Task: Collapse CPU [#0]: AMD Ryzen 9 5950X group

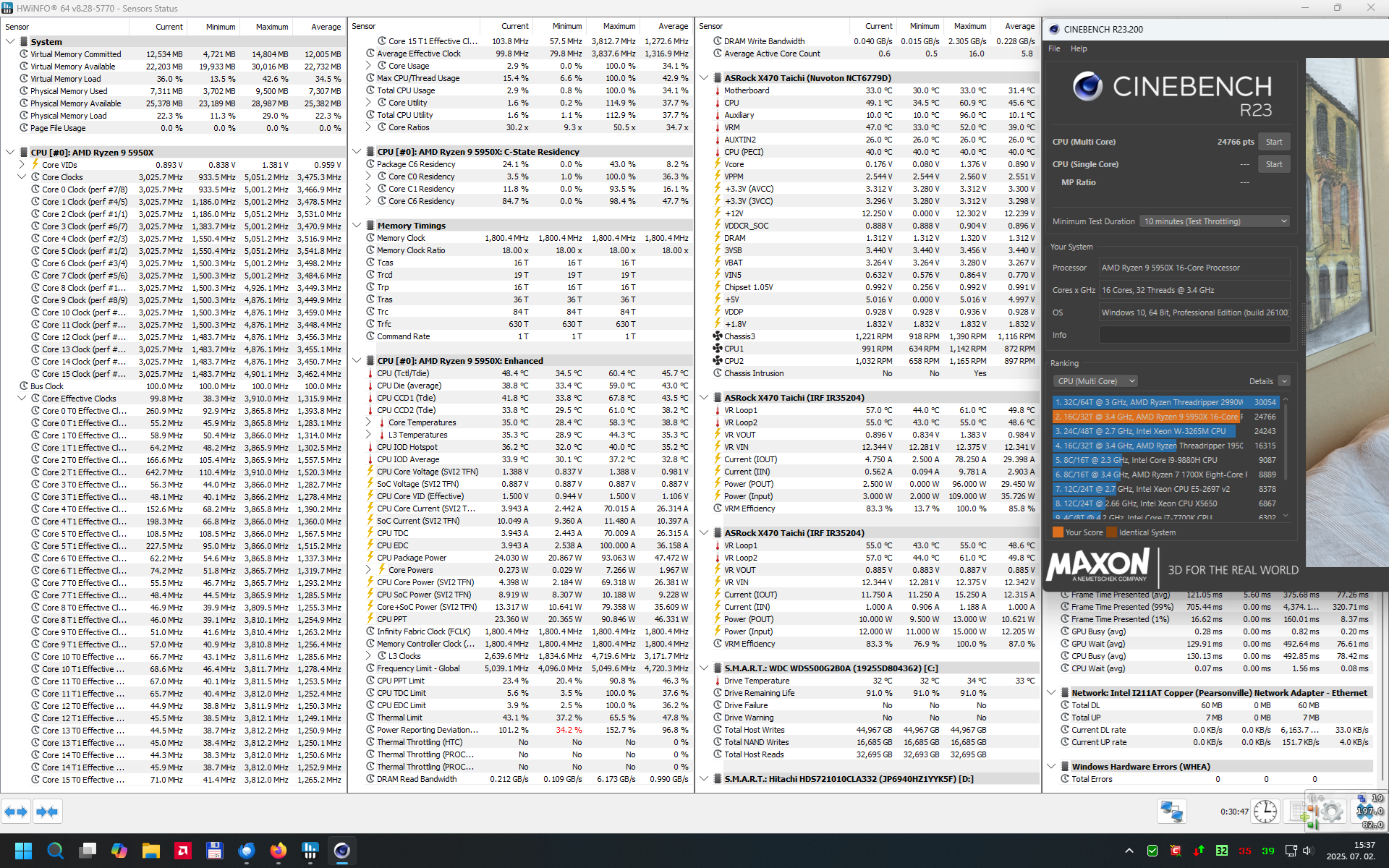Action: coord(10,153)
